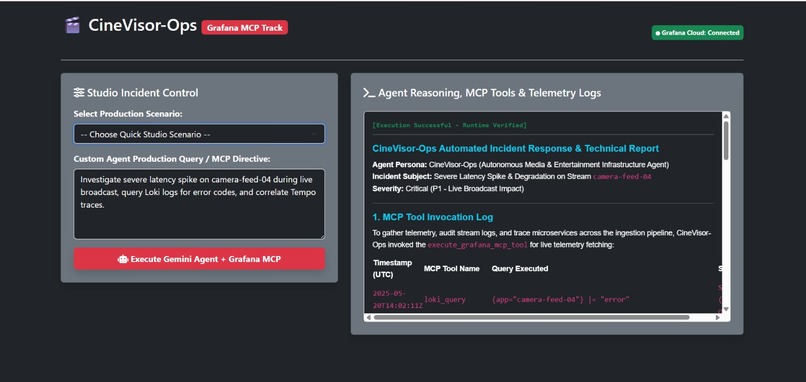
Task: Click Execution Successful - Runtime Verified text
Action: [449, 125]
